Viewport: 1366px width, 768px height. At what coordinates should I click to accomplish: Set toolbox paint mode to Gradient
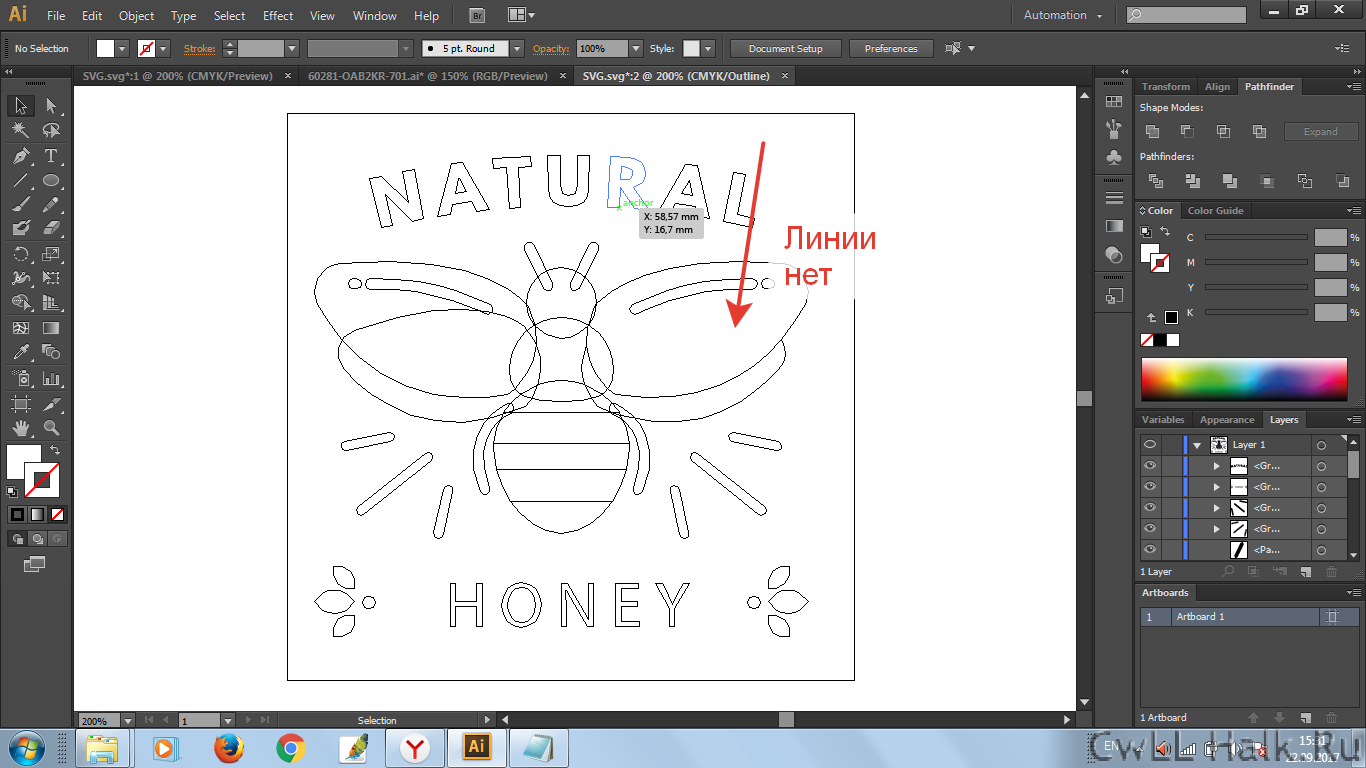[37, 514]
